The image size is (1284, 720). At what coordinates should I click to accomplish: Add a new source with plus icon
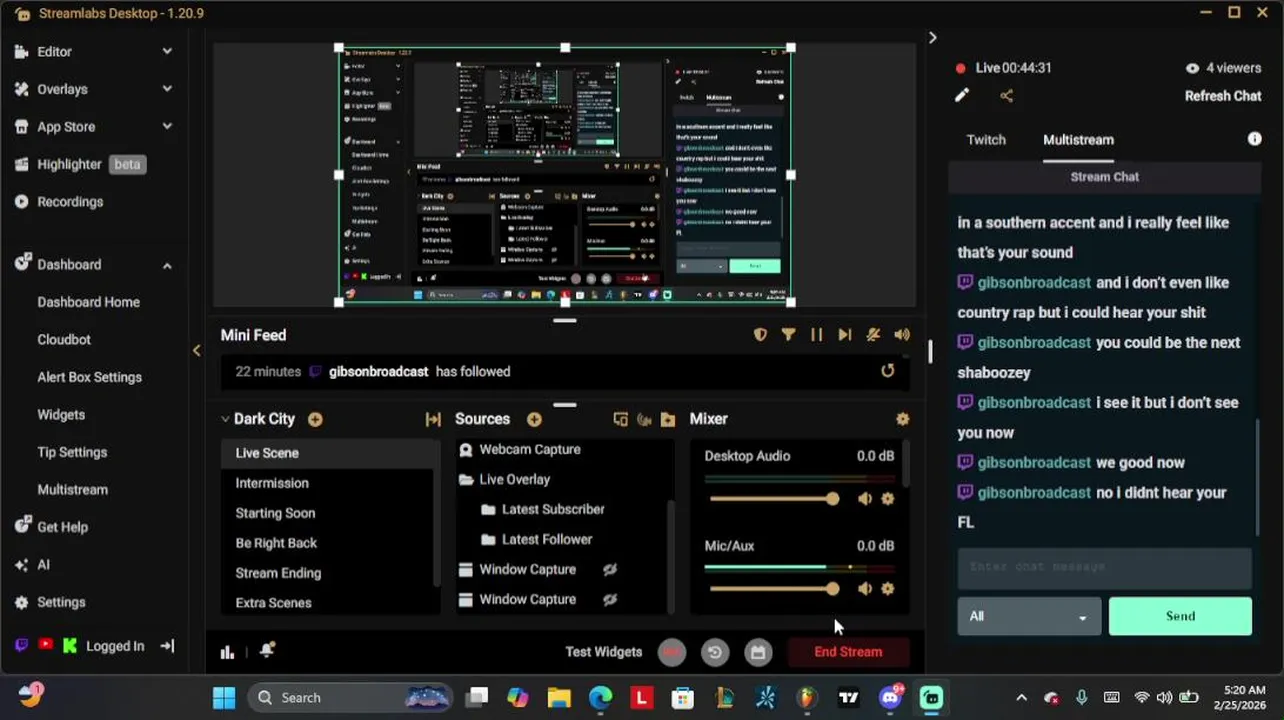[x=534, y=420]
